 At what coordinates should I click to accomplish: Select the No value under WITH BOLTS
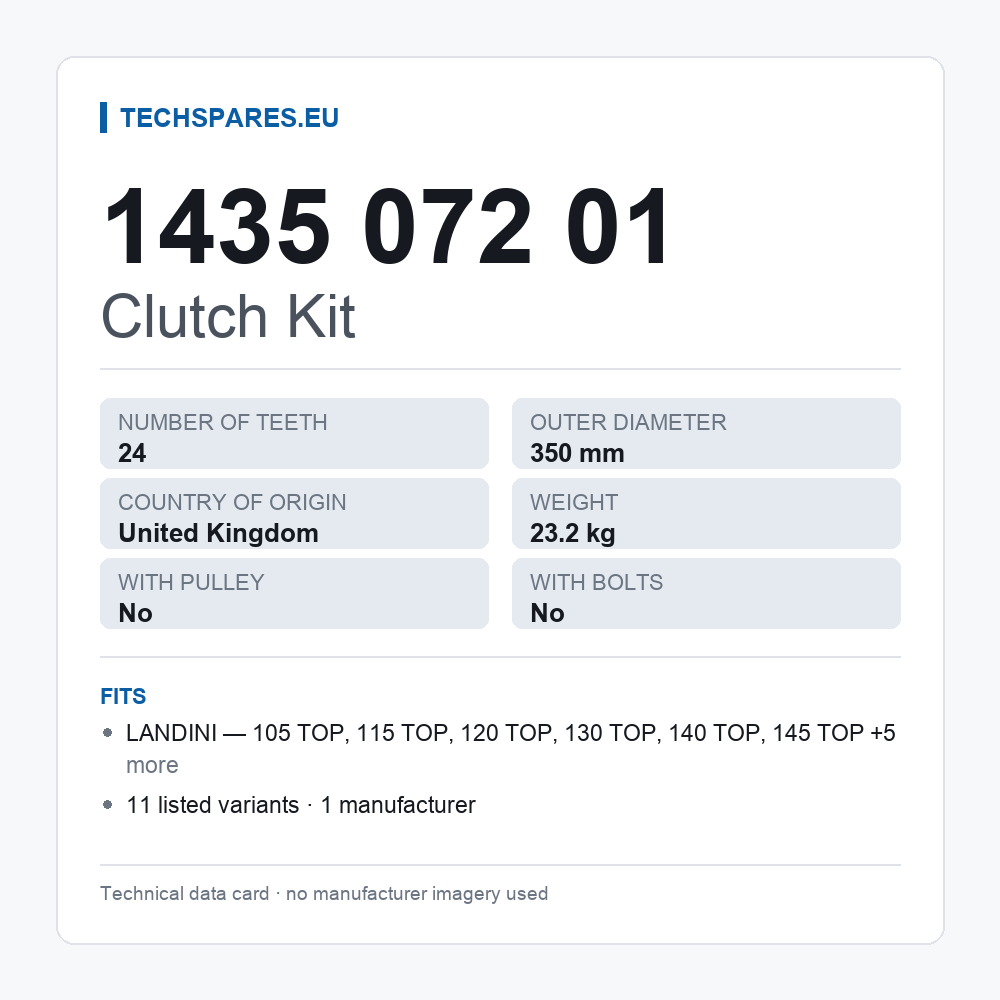pos(547,613)
